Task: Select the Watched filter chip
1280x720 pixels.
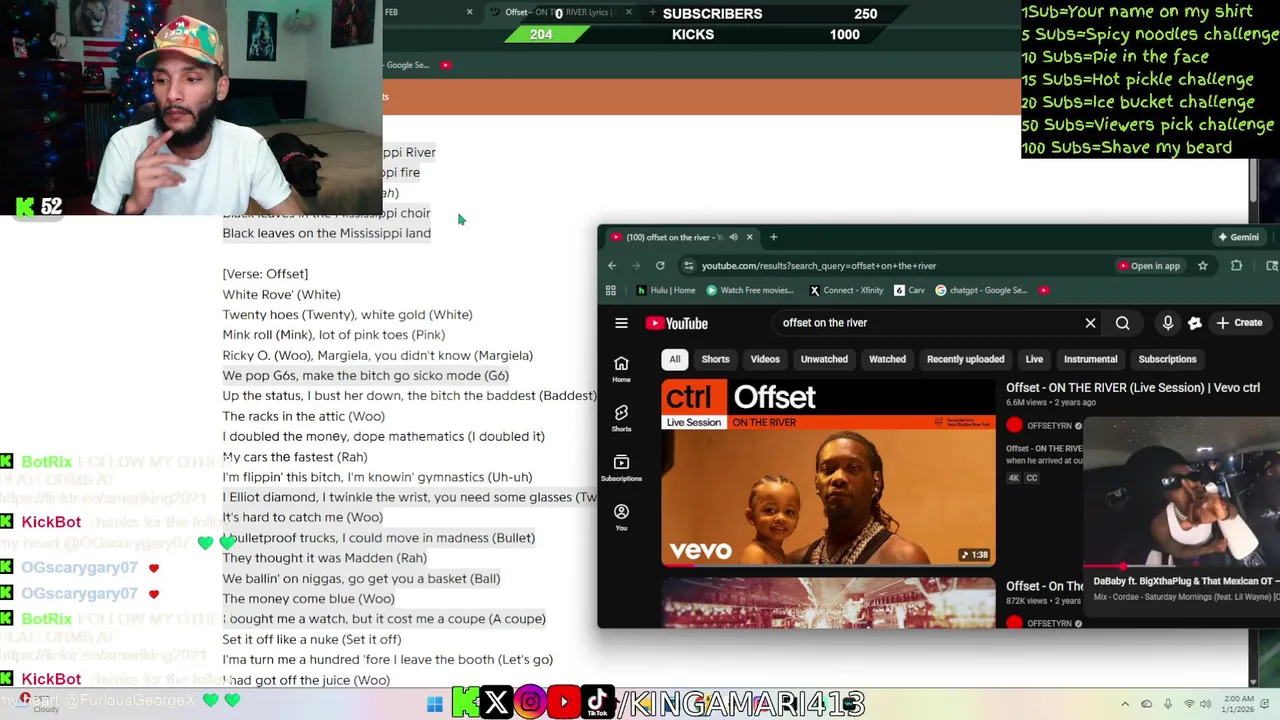Action: pyautogui.click(x=887, y=359)
